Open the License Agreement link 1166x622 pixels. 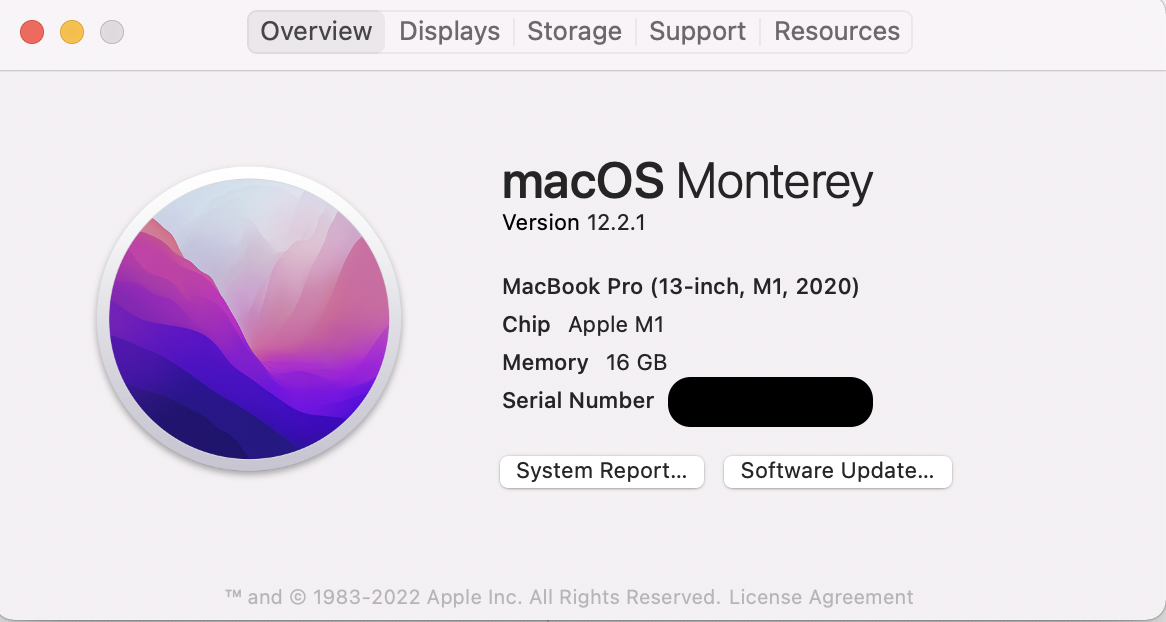821,597
